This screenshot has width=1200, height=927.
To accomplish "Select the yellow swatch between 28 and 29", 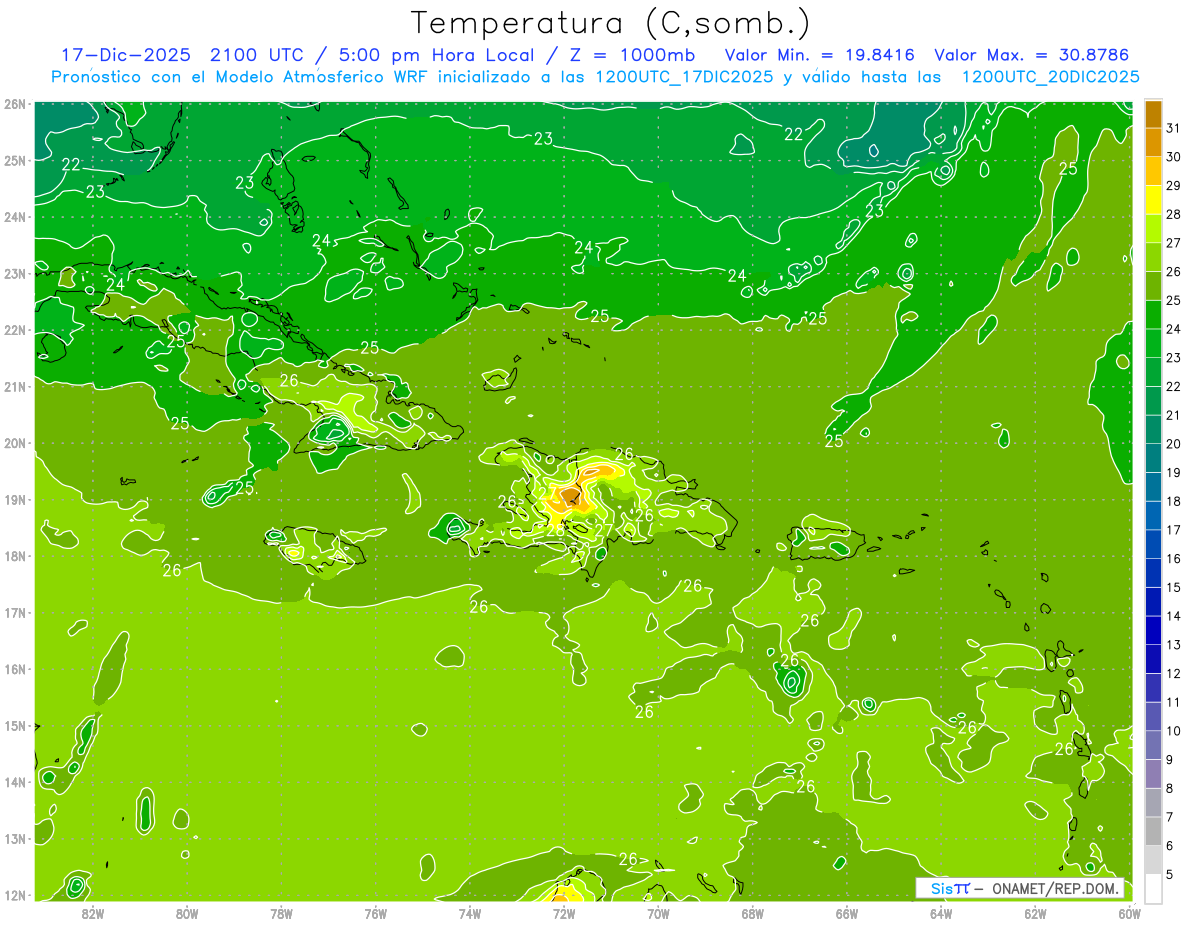I will pyautogui.click(x=1153, y=200).
